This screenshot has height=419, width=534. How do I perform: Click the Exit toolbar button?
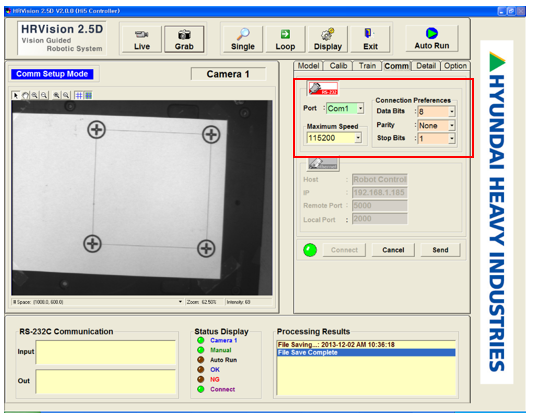(370, 39)
